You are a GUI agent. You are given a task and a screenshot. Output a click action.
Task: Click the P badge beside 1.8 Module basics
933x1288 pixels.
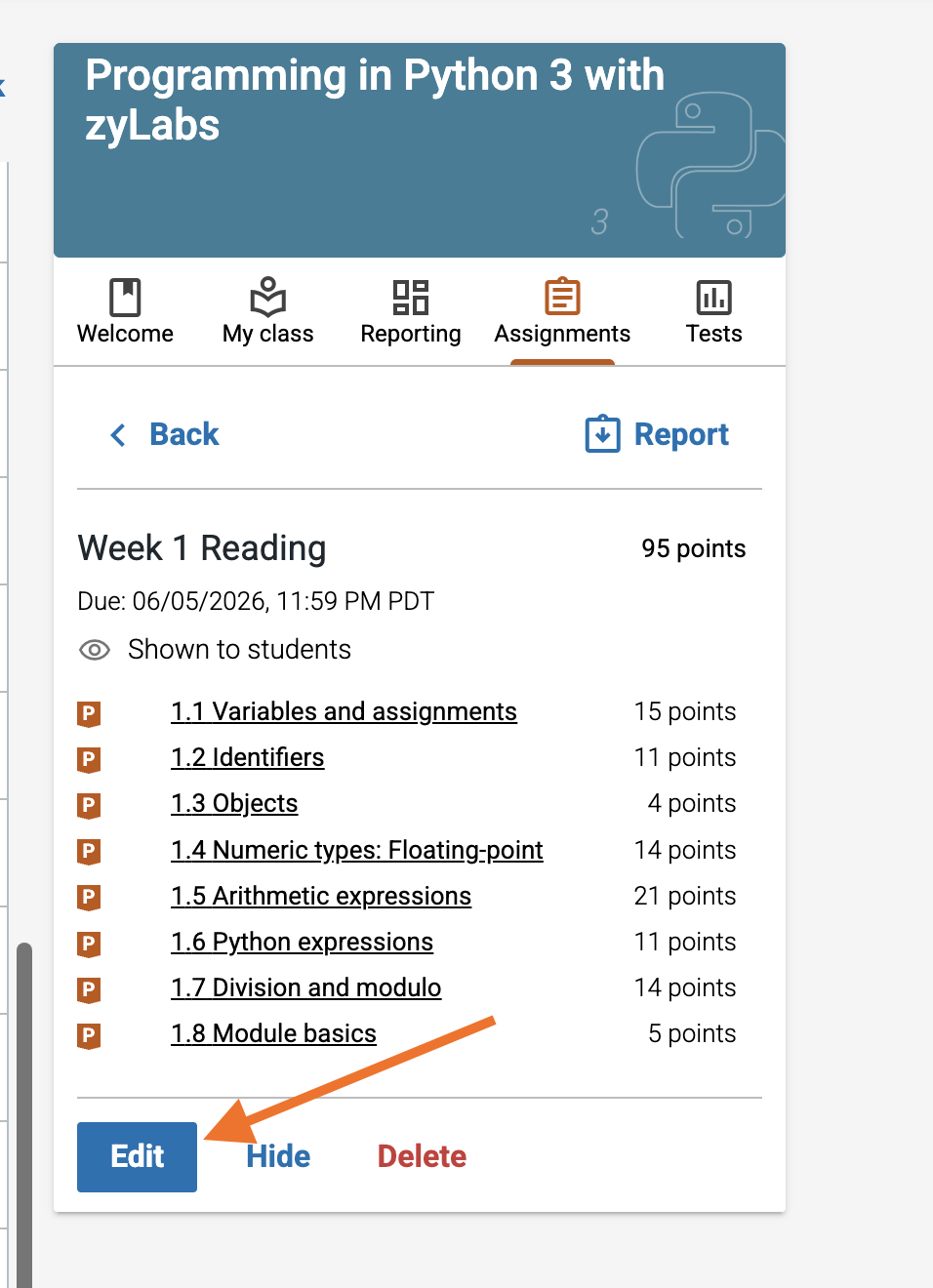(89, 1035)
